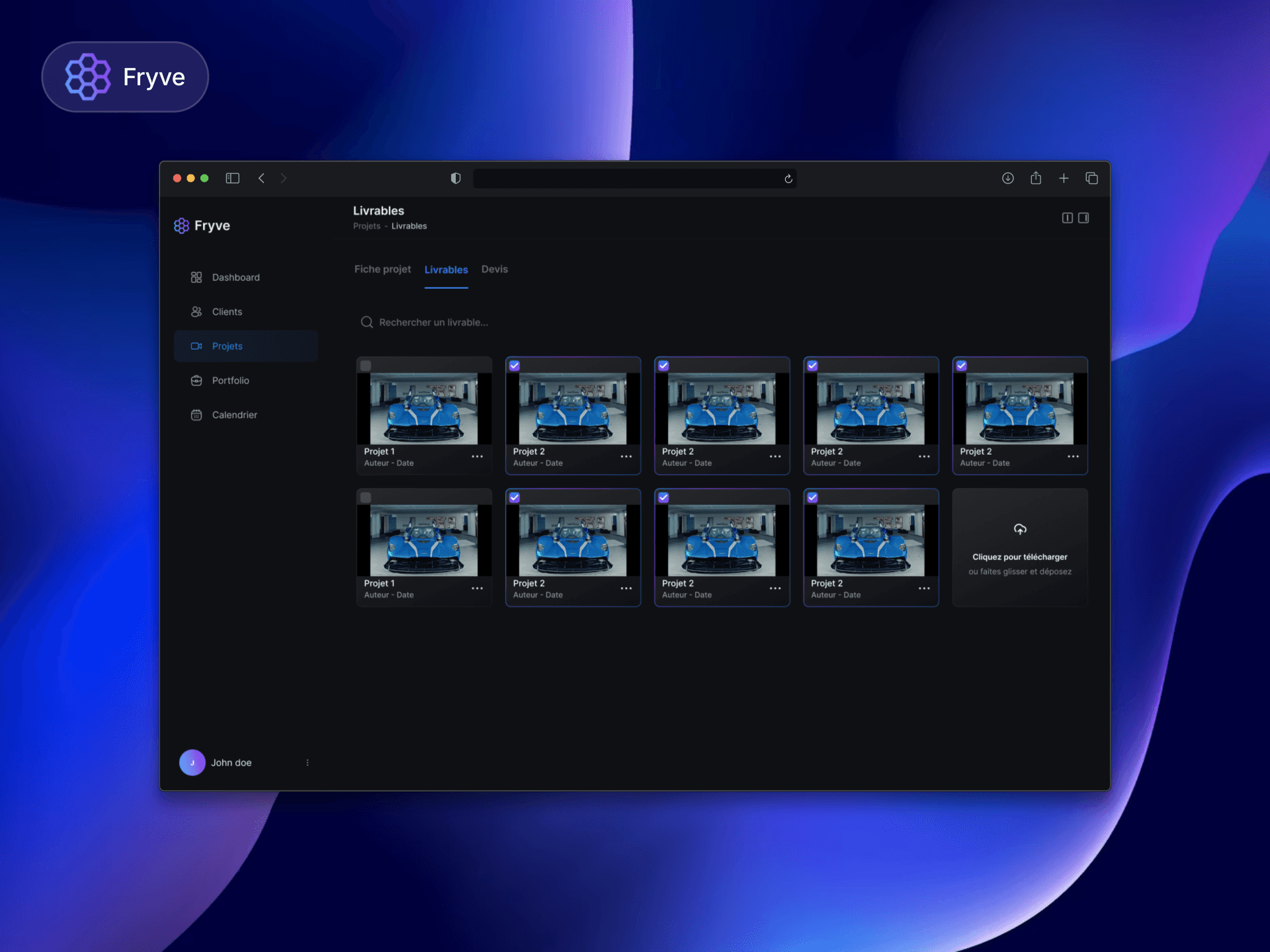Viewport: 1270px width, 952px height.
Task: Click the browser share icon
Action: coord(1036,178)
